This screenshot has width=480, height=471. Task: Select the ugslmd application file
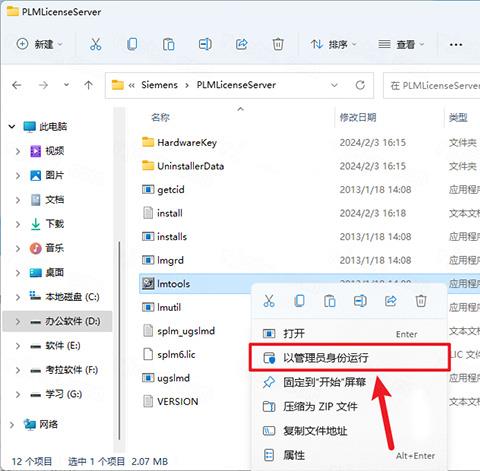click(173, 378)
